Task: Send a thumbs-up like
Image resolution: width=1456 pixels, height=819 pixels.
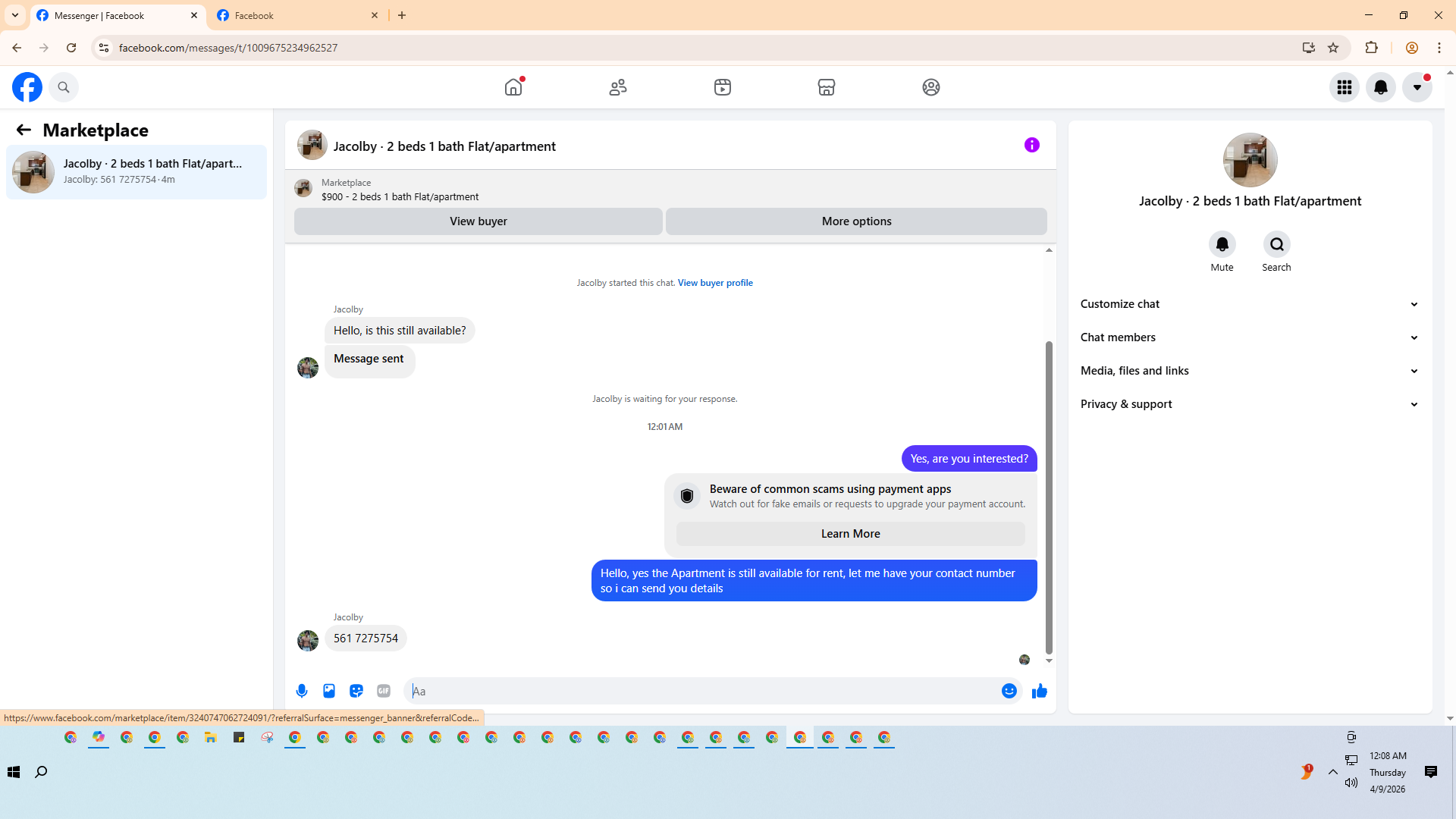Action: point(1039,691)
